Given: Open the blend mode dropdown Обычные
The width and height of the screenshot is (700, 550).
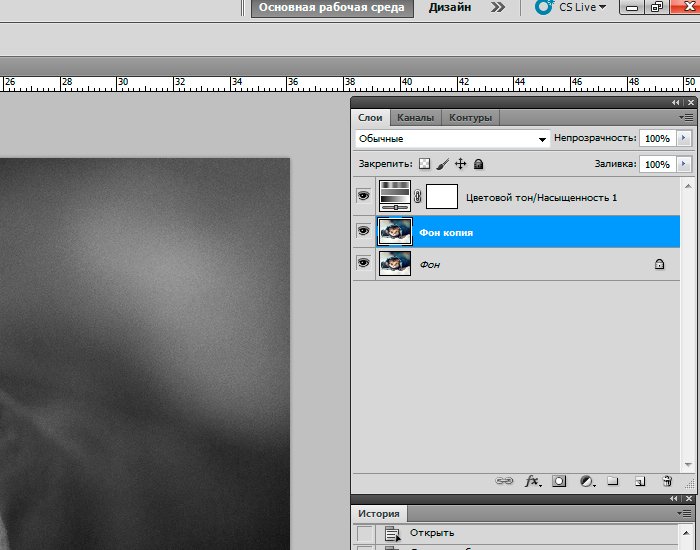Looking at the screenshot, I should pyautogui.click(x=452, y=139).
